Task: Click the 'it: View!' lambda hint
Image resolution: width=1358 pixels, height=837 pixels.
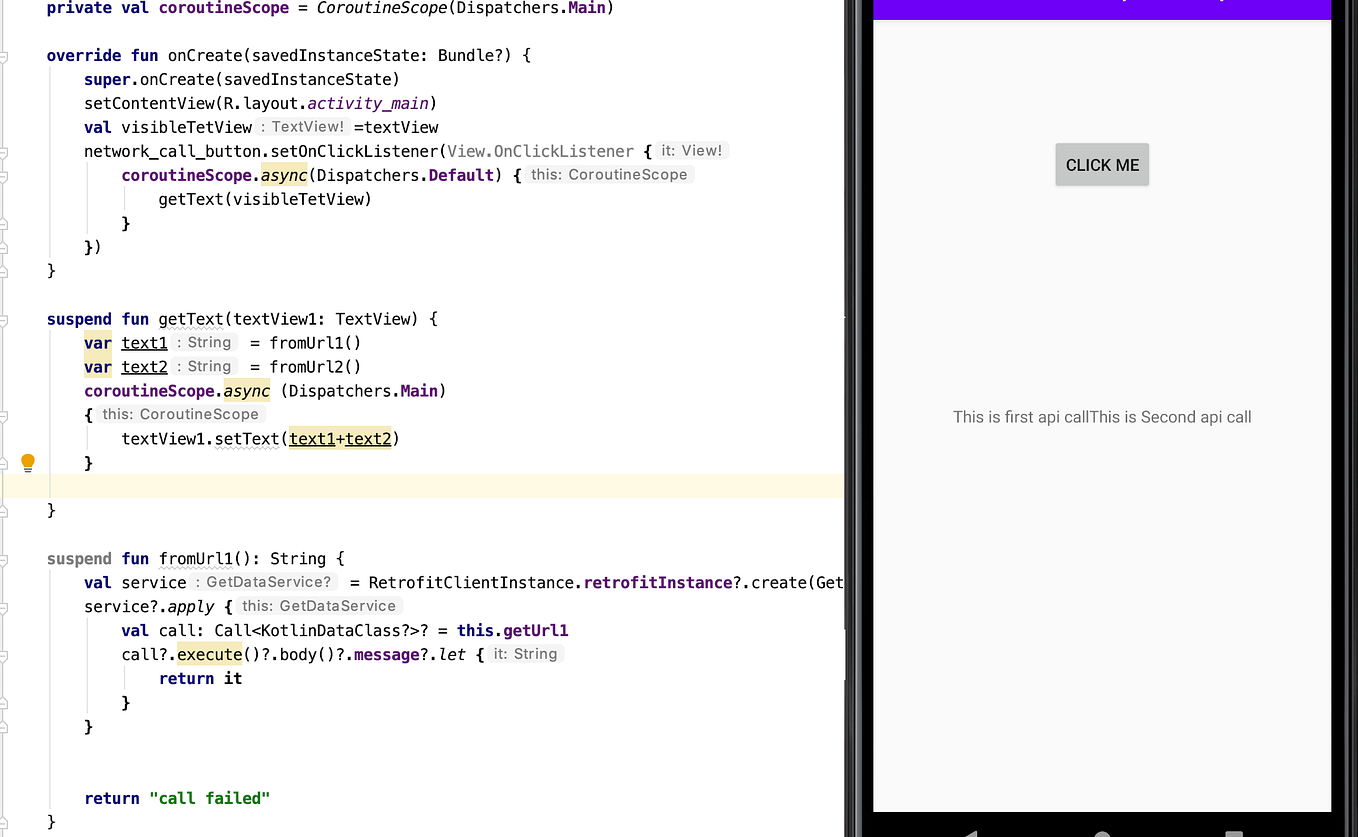Action: 691,151
